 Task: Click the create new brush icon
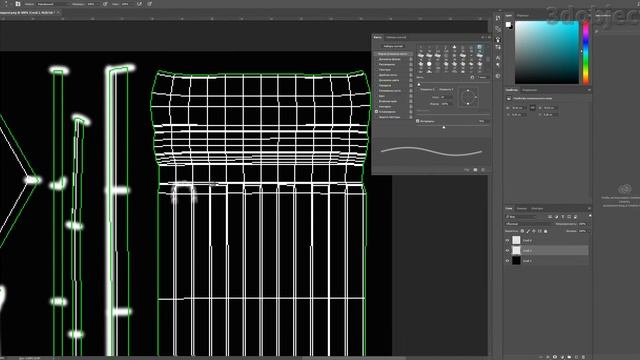[x=475, y=170]
